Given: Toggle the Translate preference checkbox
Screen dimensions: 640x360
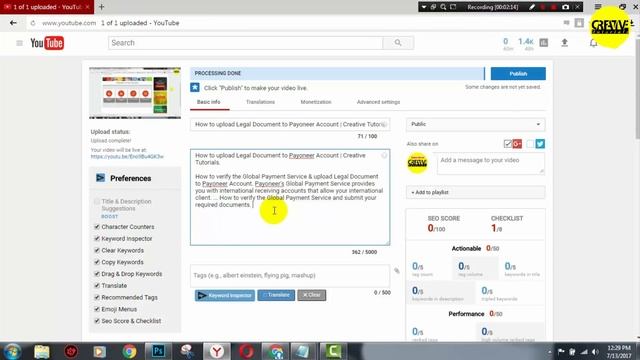Looking at the screenshot, I should [x=97, y=286].
